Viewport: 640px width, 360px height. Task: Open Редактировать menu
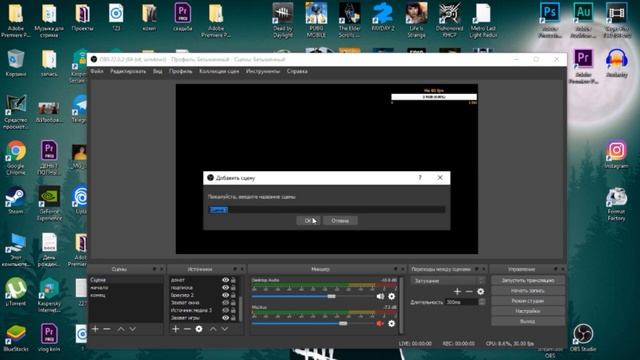pyautogui.click(x=128, y=71)
